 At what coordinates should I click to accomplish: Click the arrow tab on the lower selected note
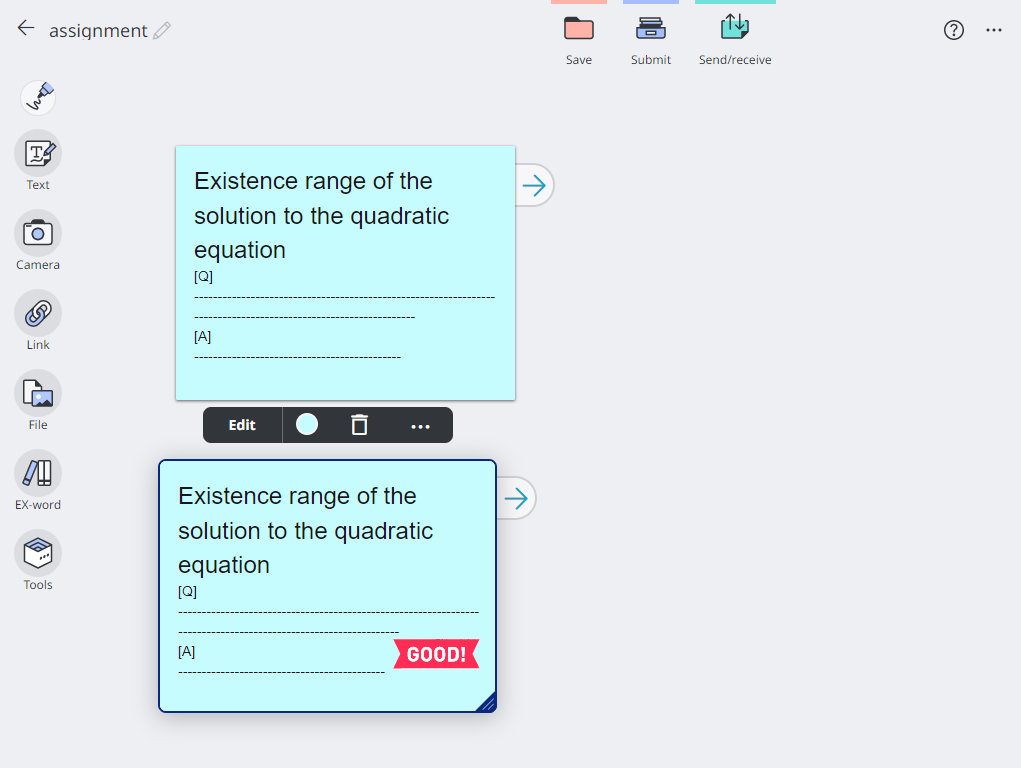(x=516, y=499)
